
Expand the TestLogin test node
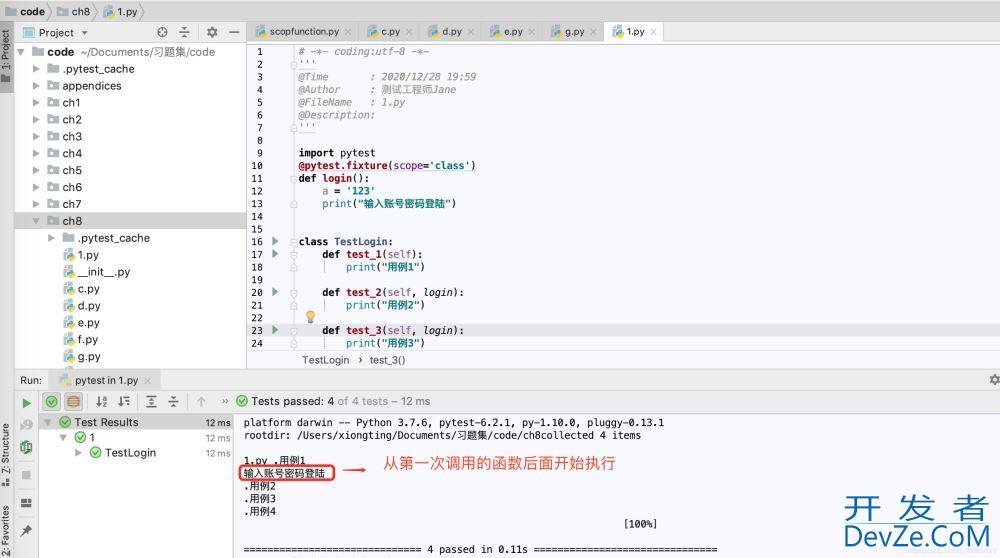[78, 453]
